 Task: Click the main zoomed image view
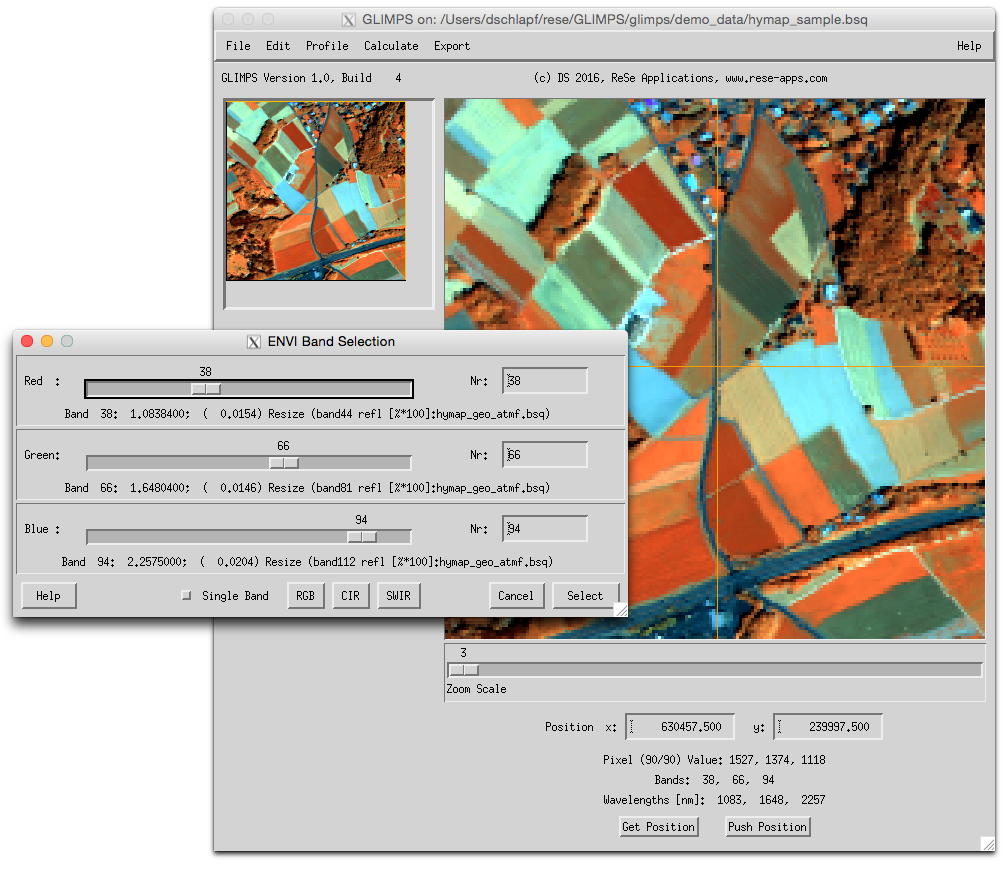[714, 368]
